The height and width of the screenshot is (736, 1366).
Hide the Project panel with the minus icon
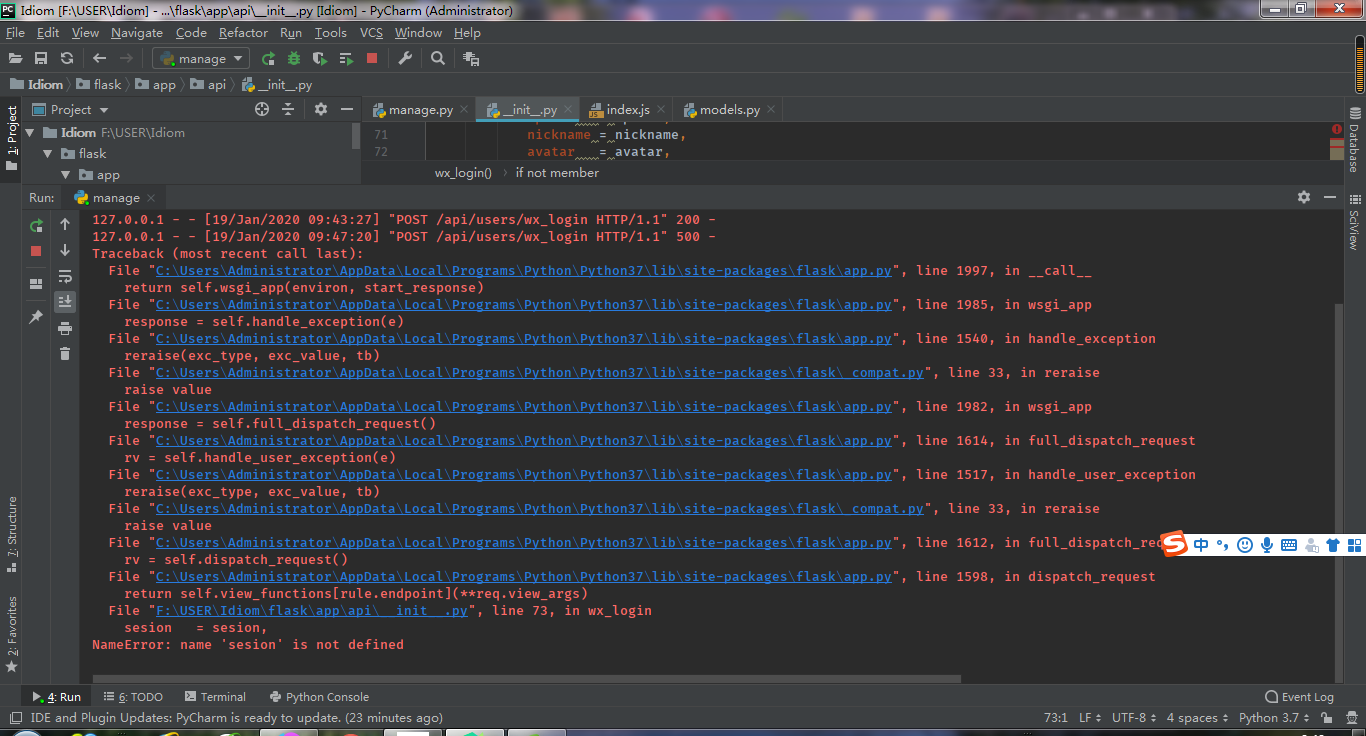(347, 109)
